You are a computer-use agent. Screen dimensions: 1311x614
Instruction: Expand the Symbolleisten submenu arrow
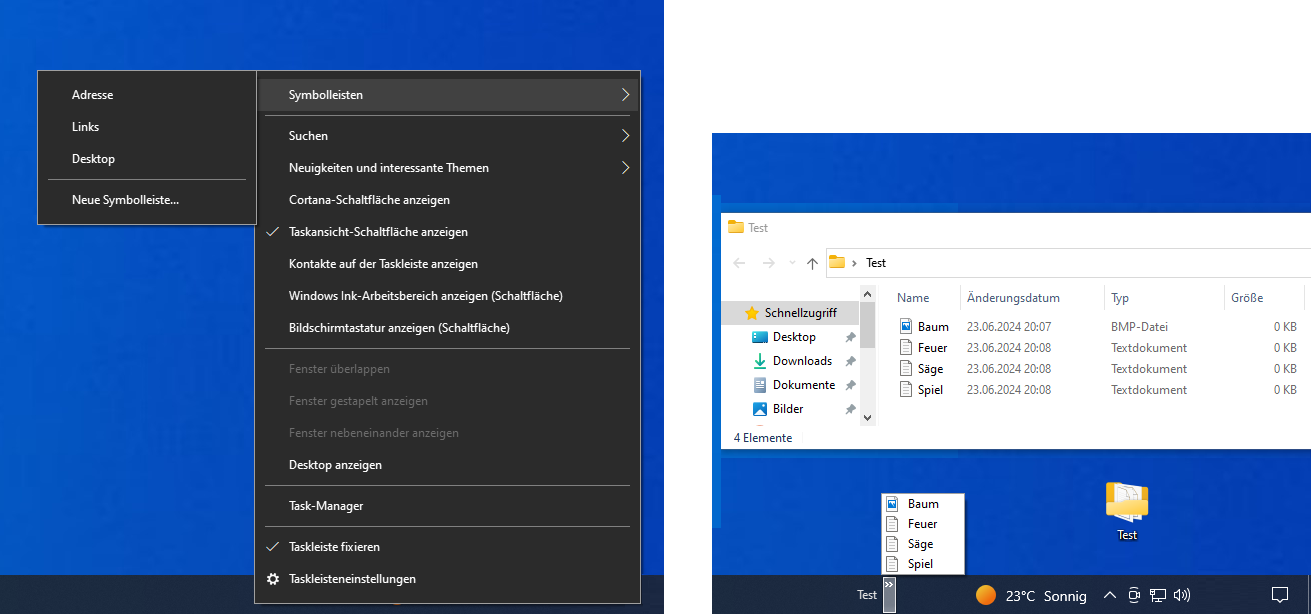(625, 95)
